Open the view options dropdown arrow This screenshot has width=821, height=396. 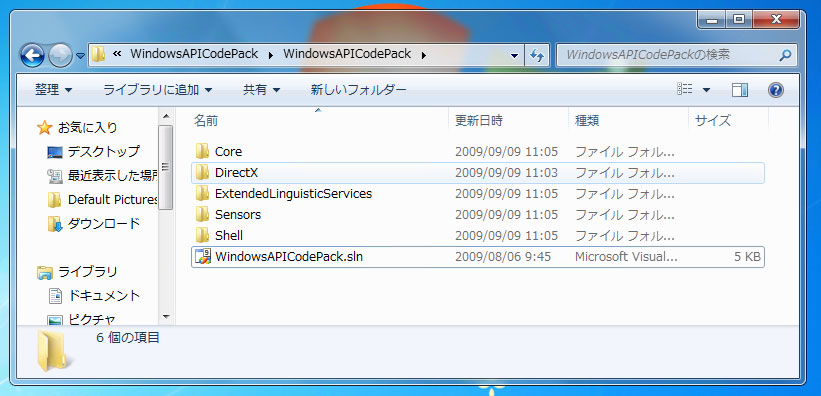706,90
